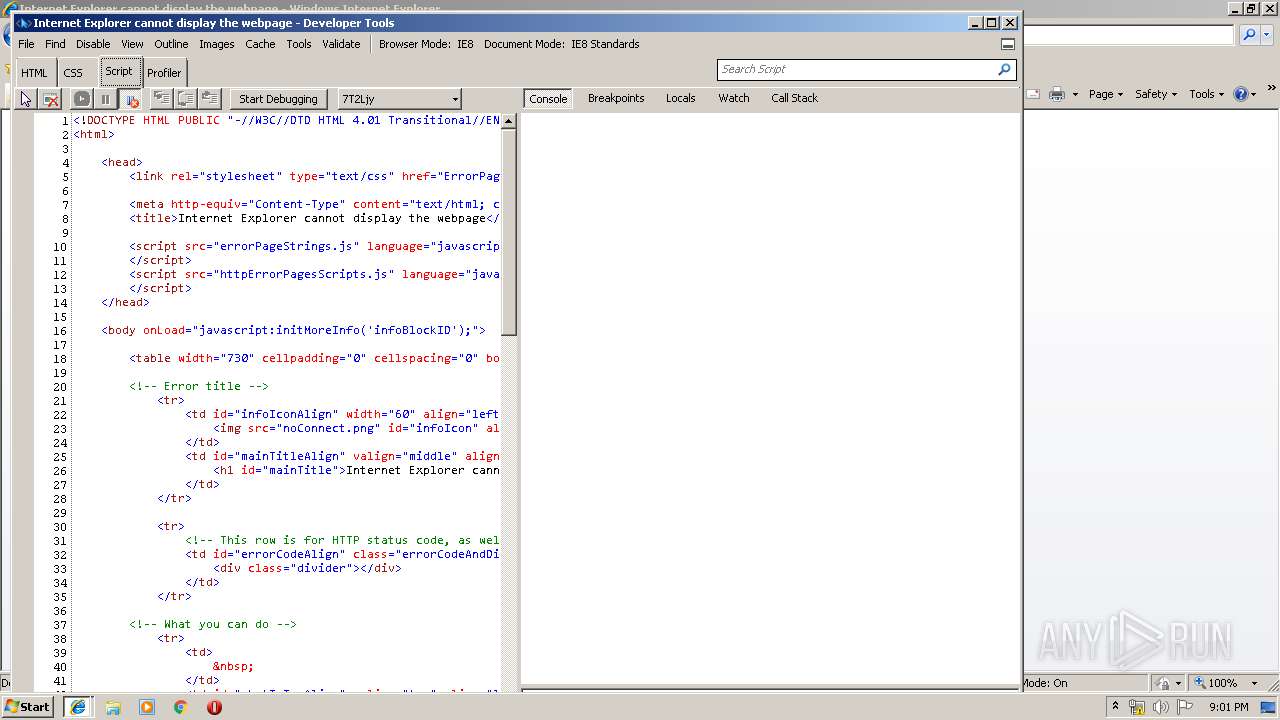Click the break all (pause) icon
1280x720 pixels.
(x=105, y=99)
